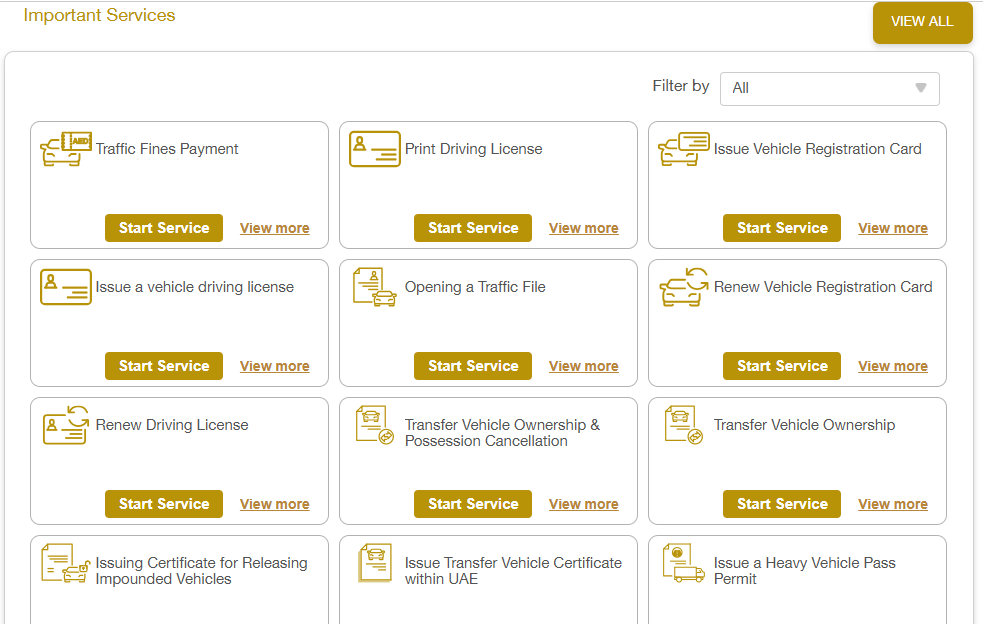Image resolution: width=983 pixels, height=624 pixels.
Task: Click the Transfer Vehicle Ownership title text
Action: (x=804, y=425)
